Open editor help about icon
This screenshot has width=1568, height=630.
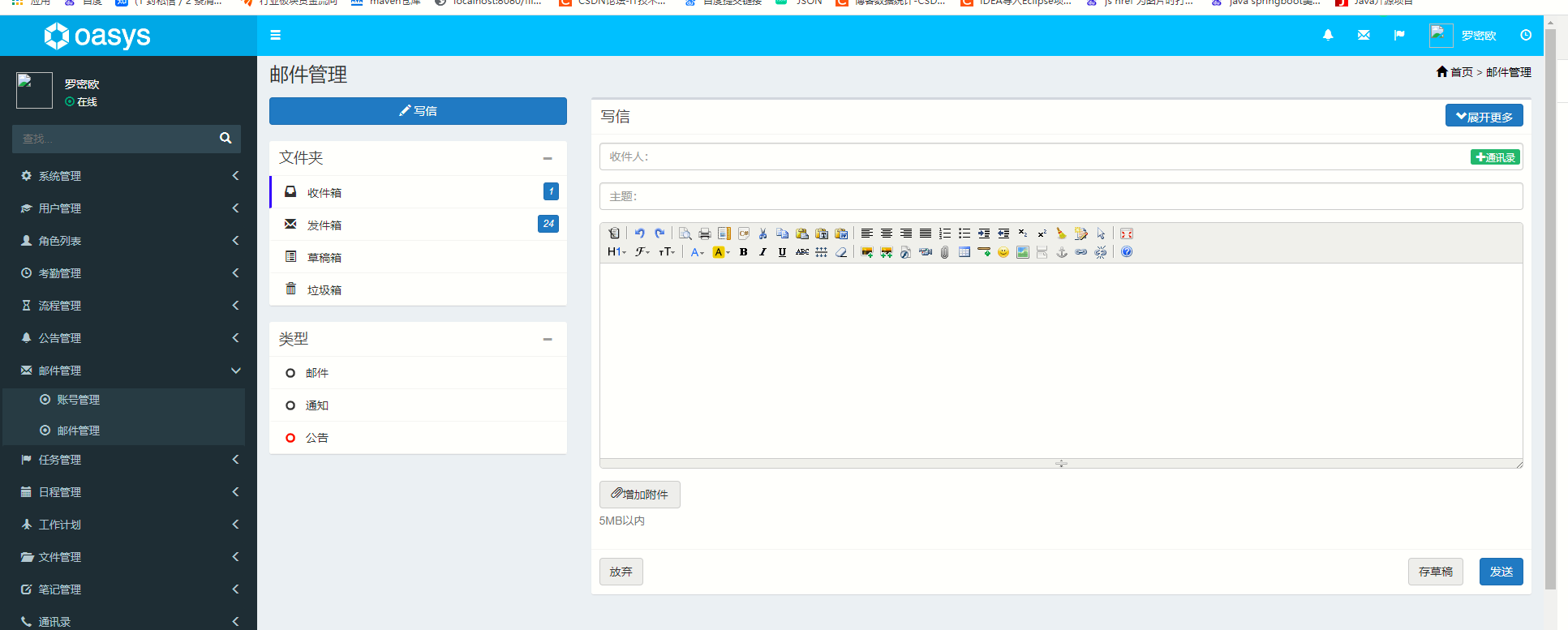[1127, 252]
